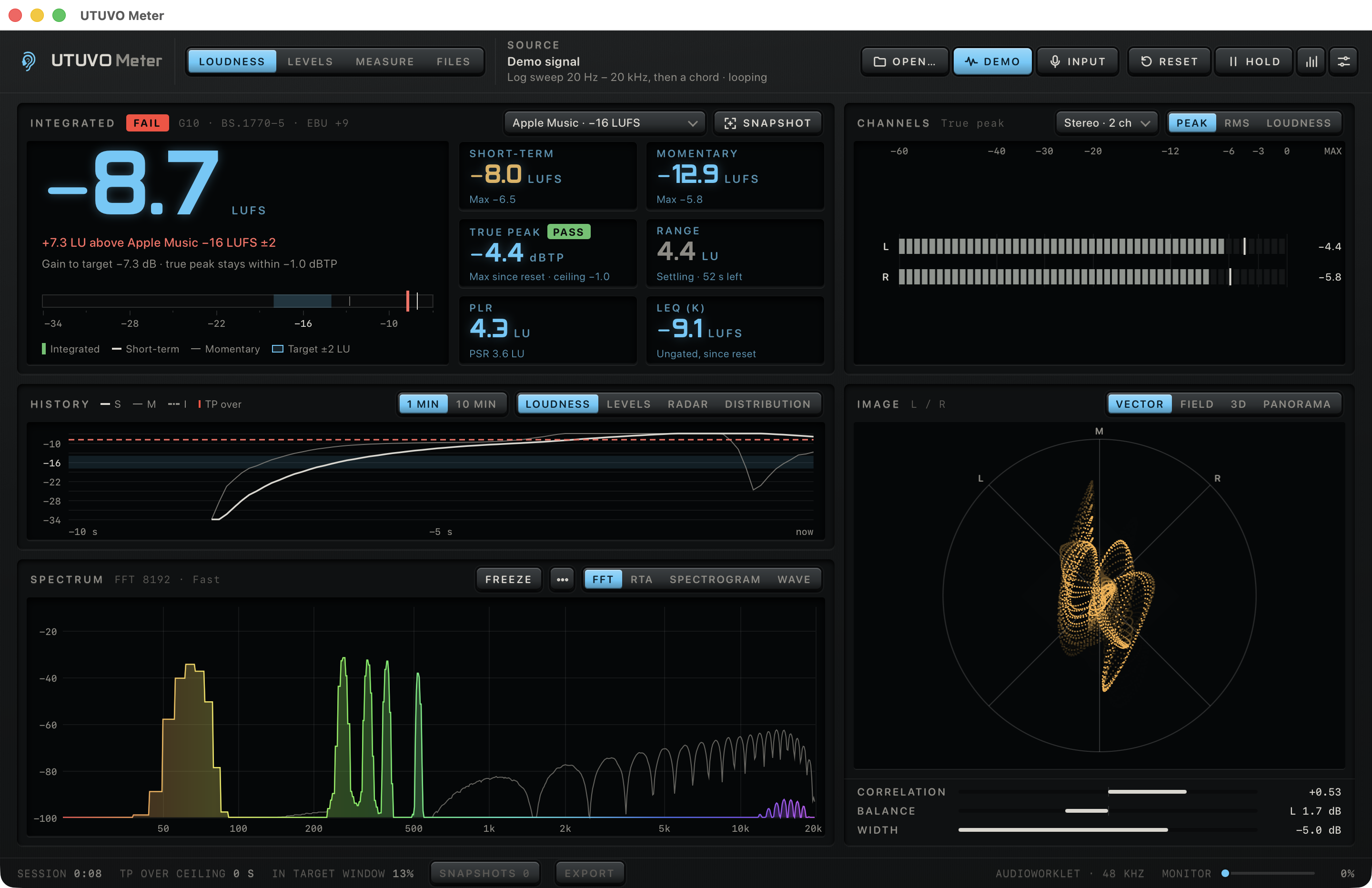Click the Range 4.4 LU value
Viewport: 1372px width, 888px height.
coord(676,252)
